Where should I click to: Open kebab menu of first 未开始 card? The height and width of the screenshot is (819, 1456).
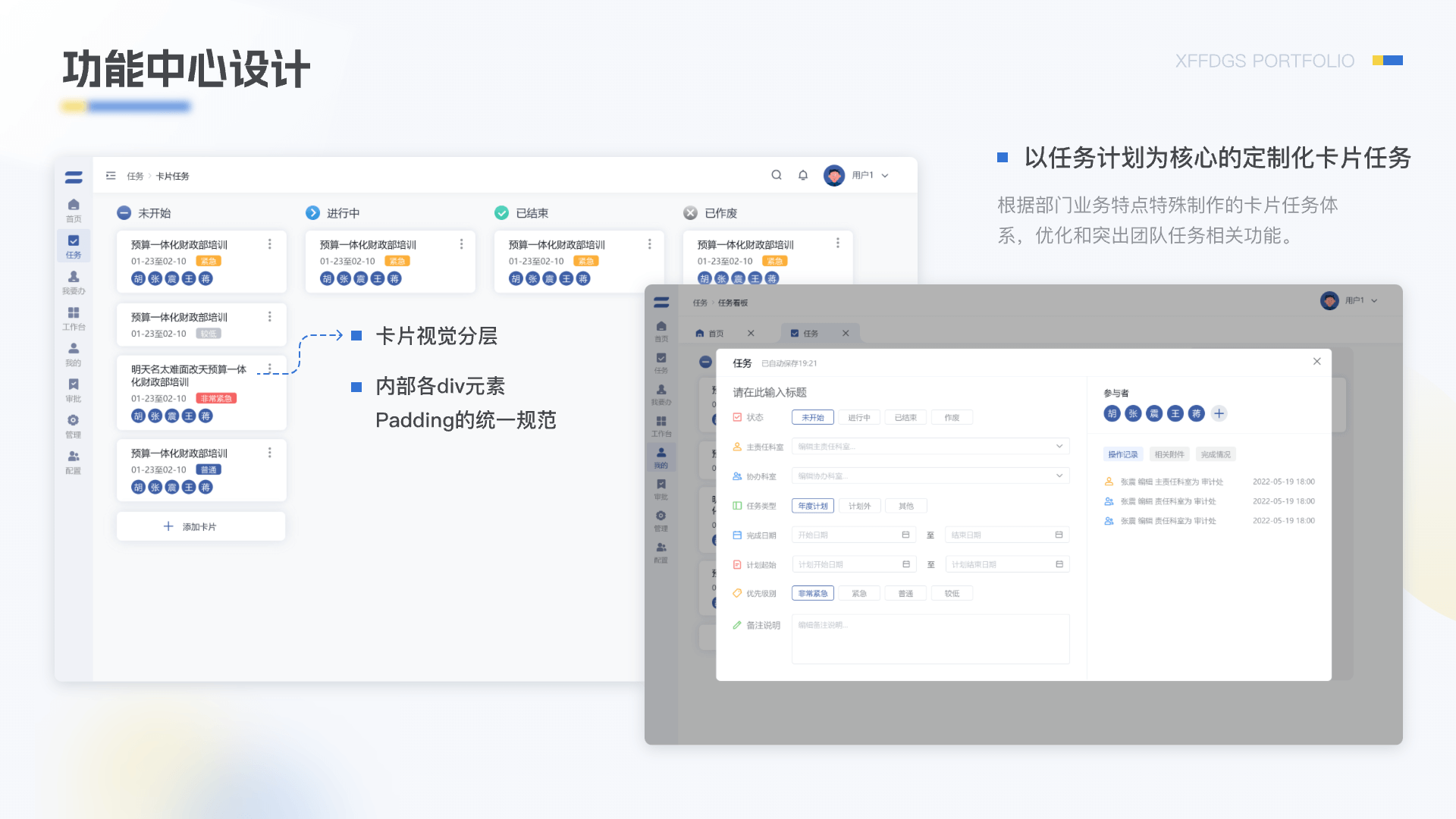click(269, 243)
